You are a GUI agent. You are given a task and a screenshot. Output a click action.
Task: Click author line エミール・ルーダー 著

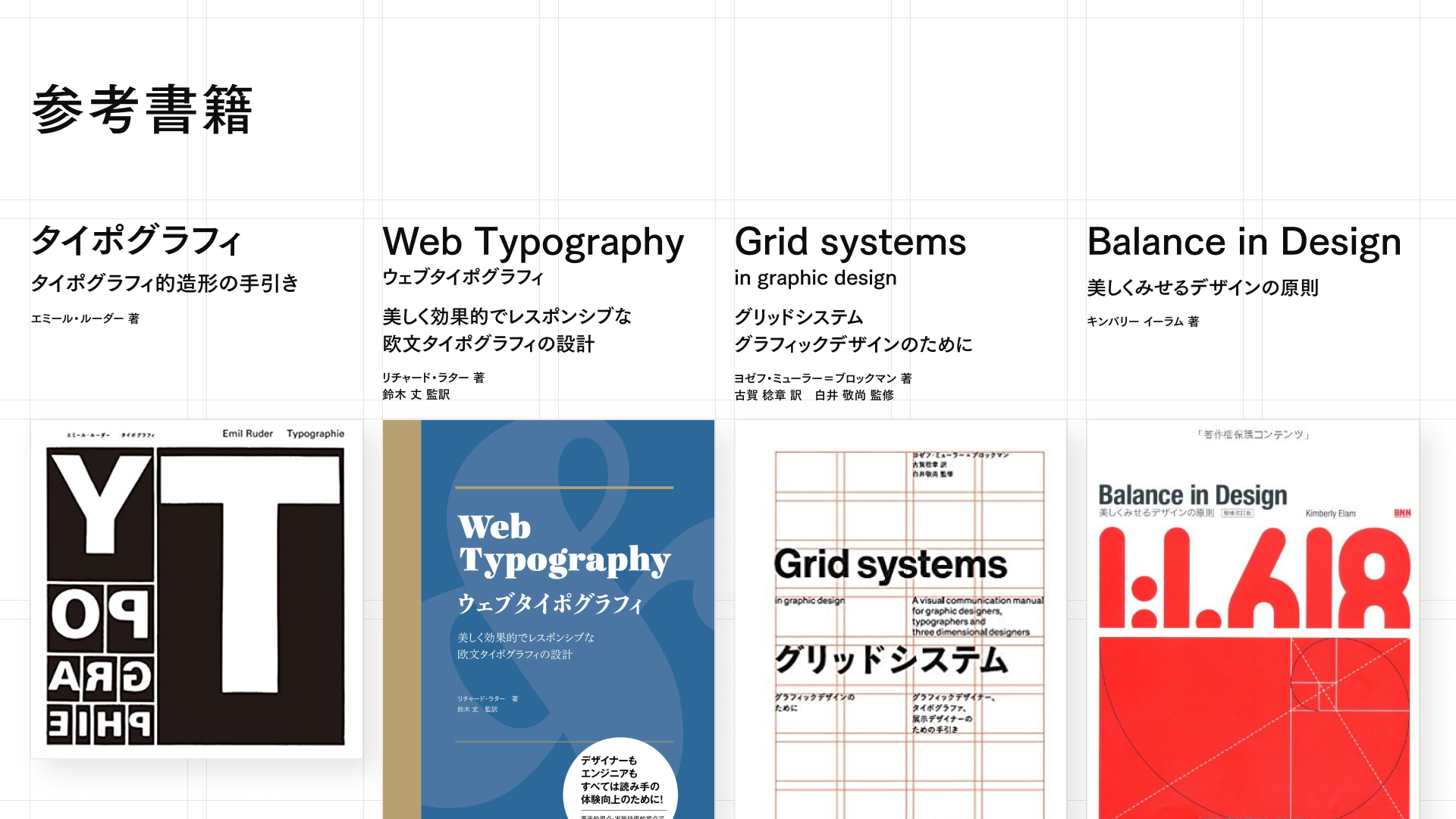[85, 318]
